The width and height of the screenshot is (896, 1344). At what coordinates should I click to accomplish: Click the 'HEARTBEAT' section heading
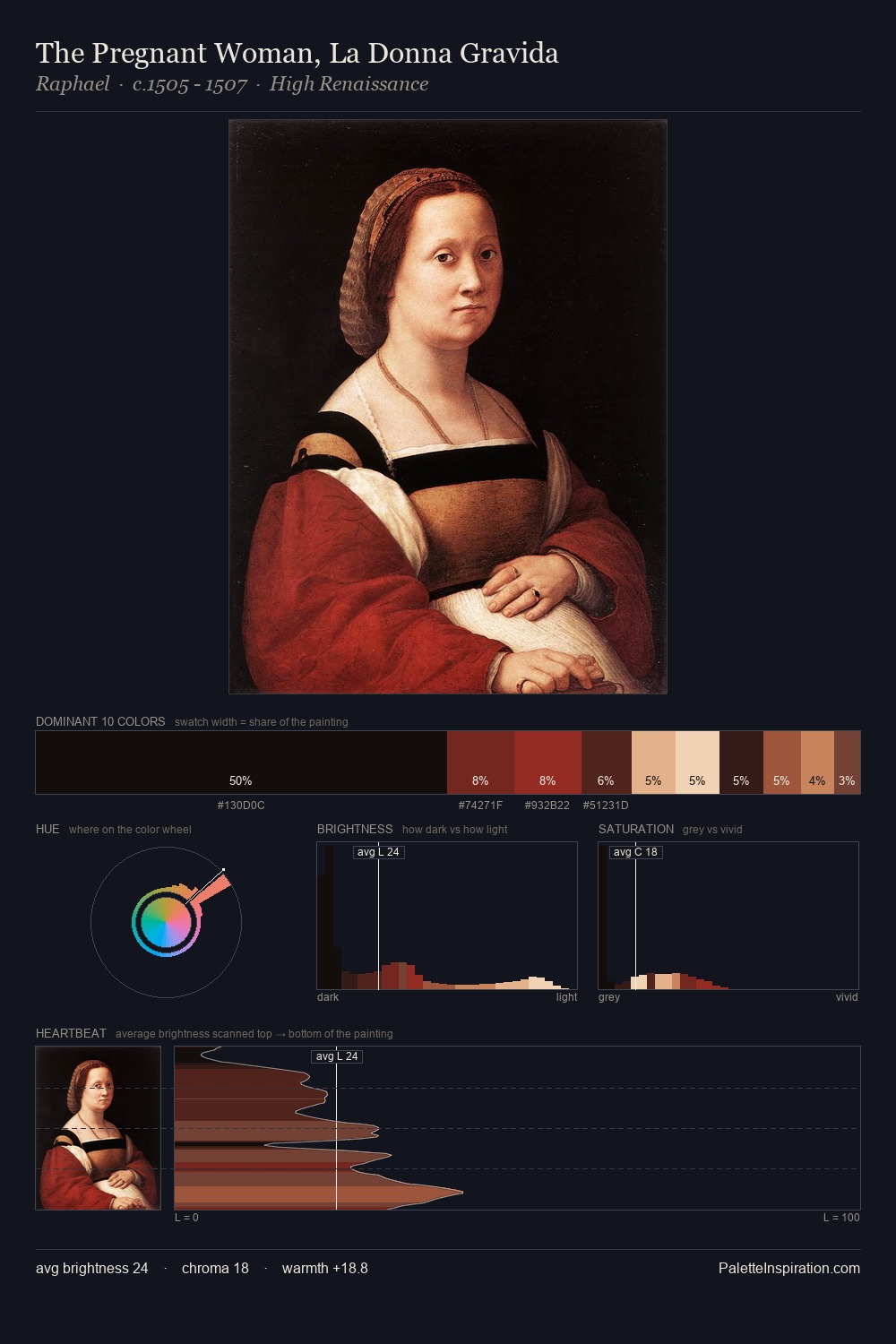click(71, 1033)
